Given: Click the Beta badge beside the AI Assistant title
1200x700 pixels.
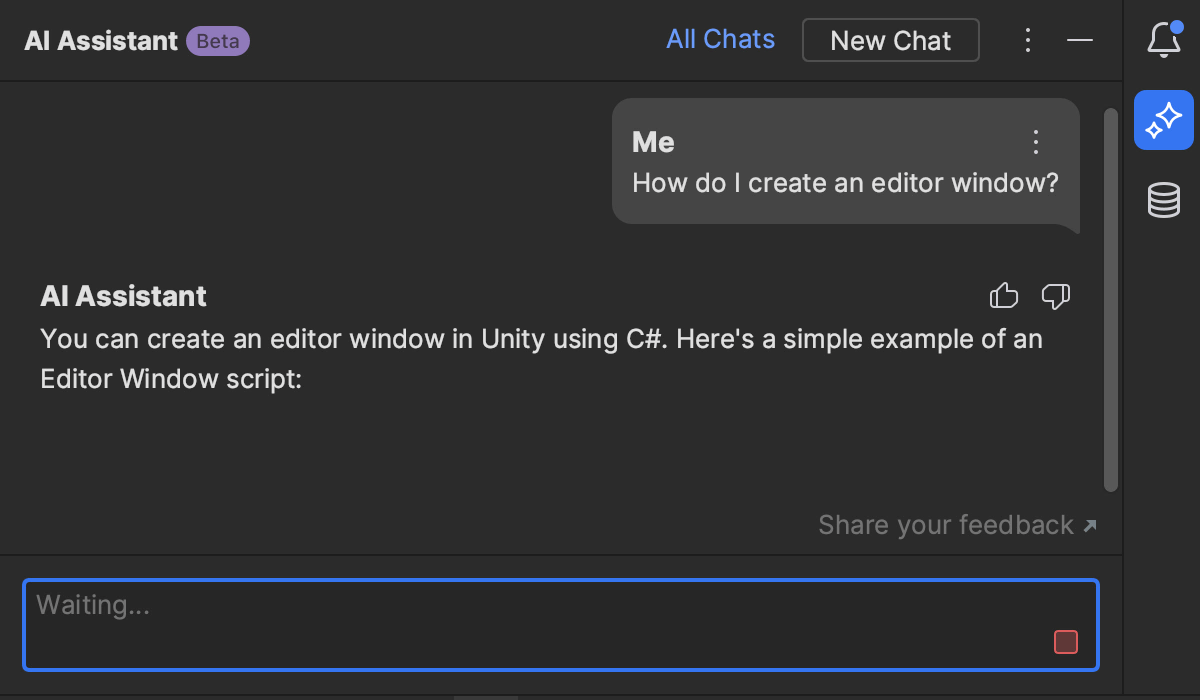Looking at the screenshot, I should click(217, 41).
